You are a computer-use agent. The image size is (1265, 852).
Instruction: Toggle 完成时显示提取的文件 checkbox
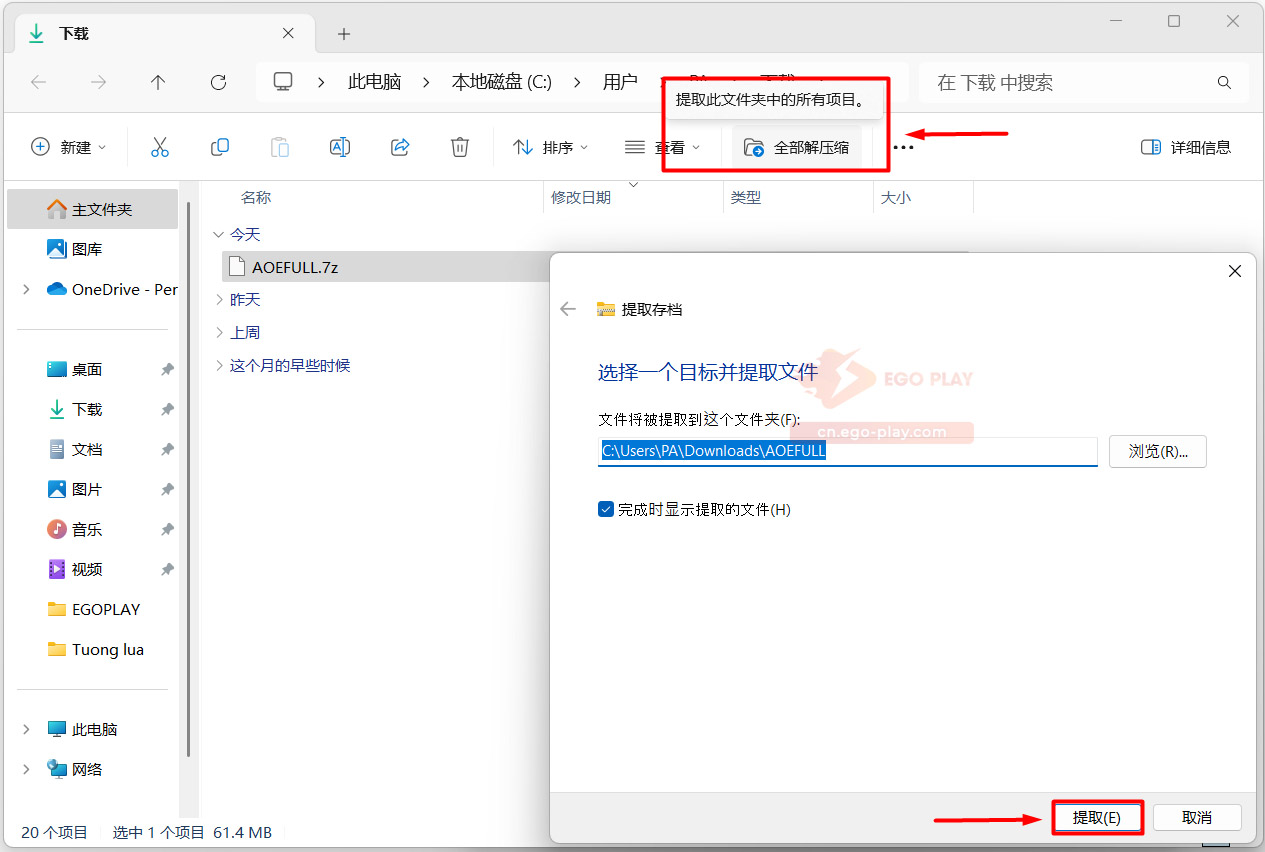[606, 509]
